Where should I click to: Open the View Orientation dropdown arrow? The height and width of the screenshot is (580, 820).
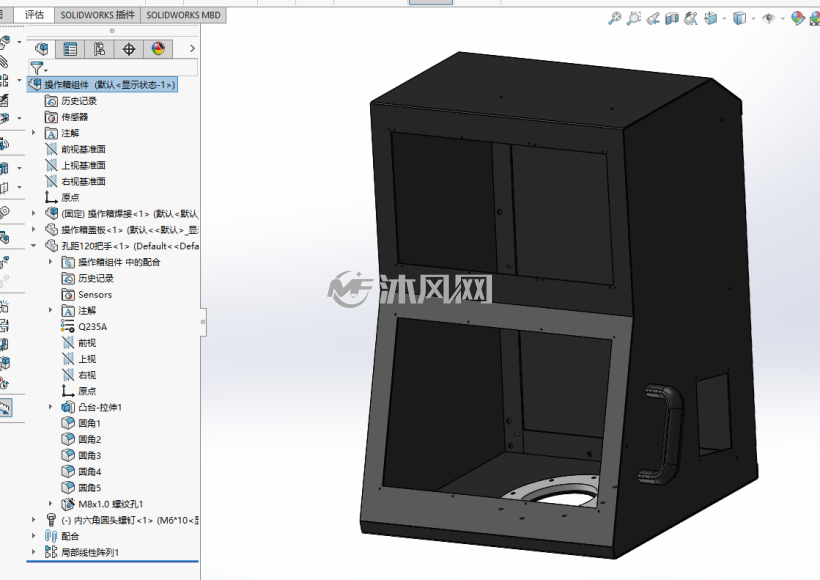point(724,19)
